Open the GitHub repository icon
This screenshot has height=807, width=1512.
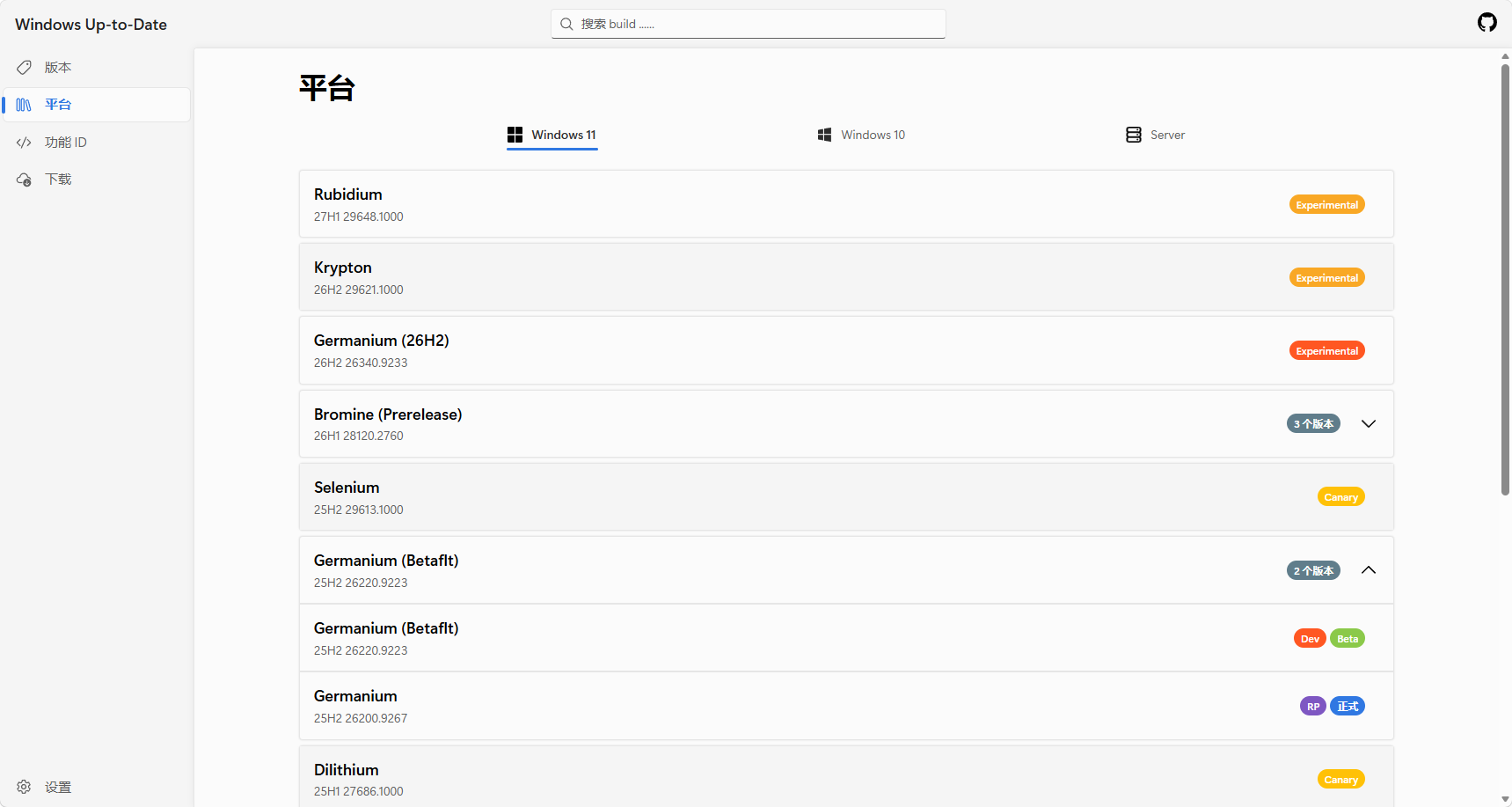click(x=1486, y=23)
